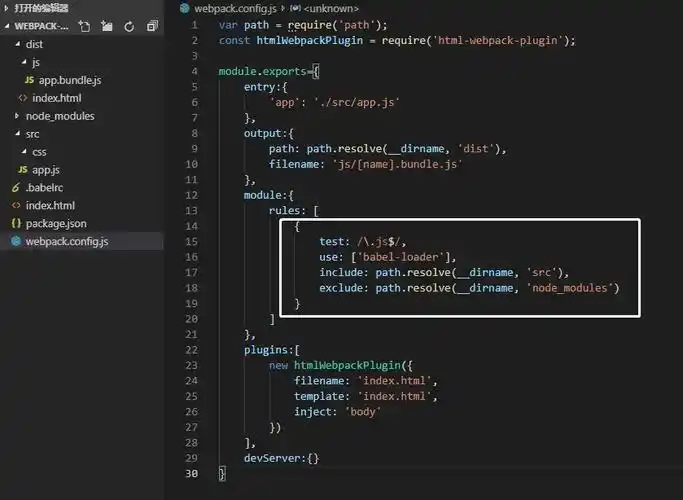The image size is (683, 500).
Task: Click line number 1 in the gutter
Action: tap(194, 25)
